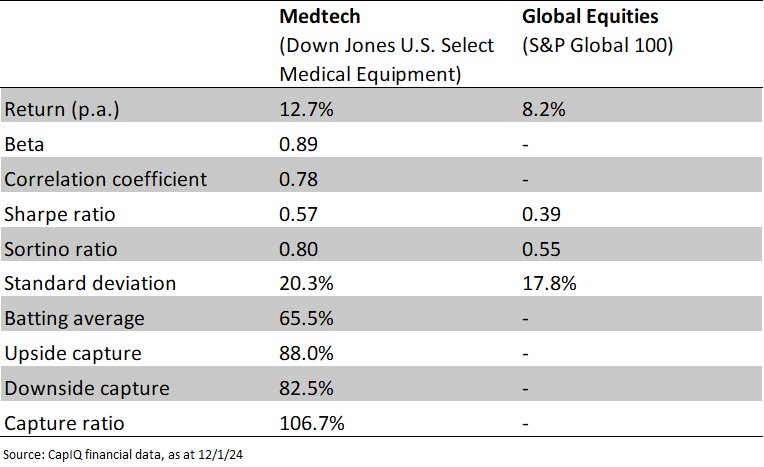
Task: Click the Return (p.a.) row label
Action: tap(61, 109)
